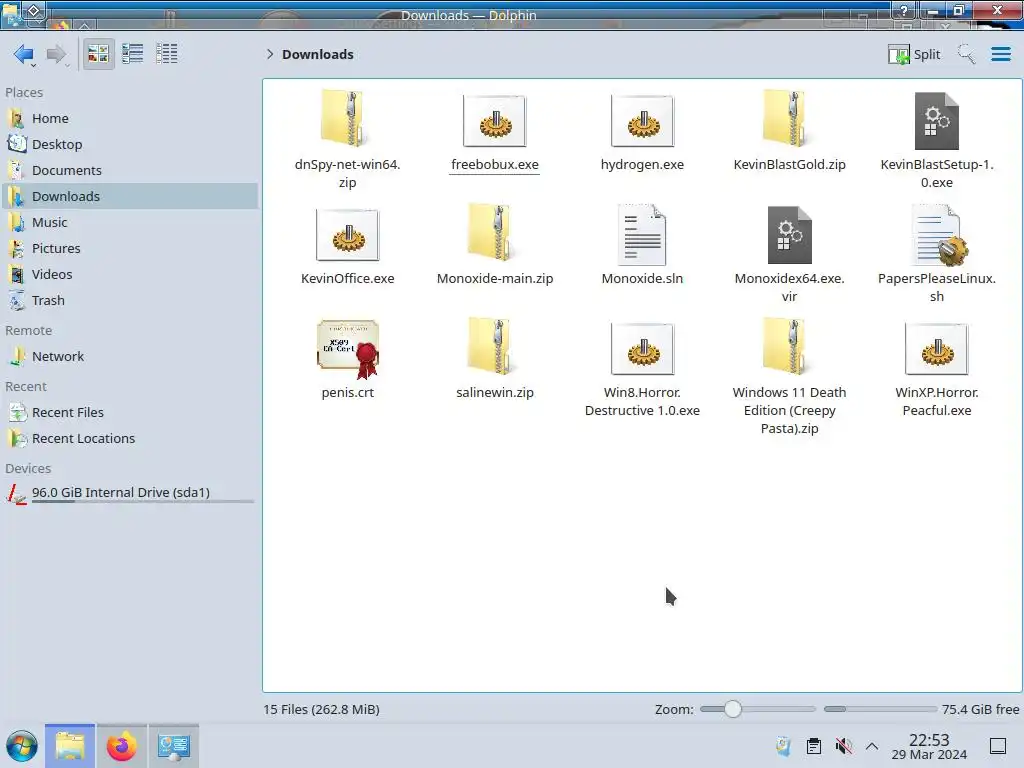Open the hamburger menu
The width and height of the screenshot is (1024, 768).
[x=1000, y=54]
